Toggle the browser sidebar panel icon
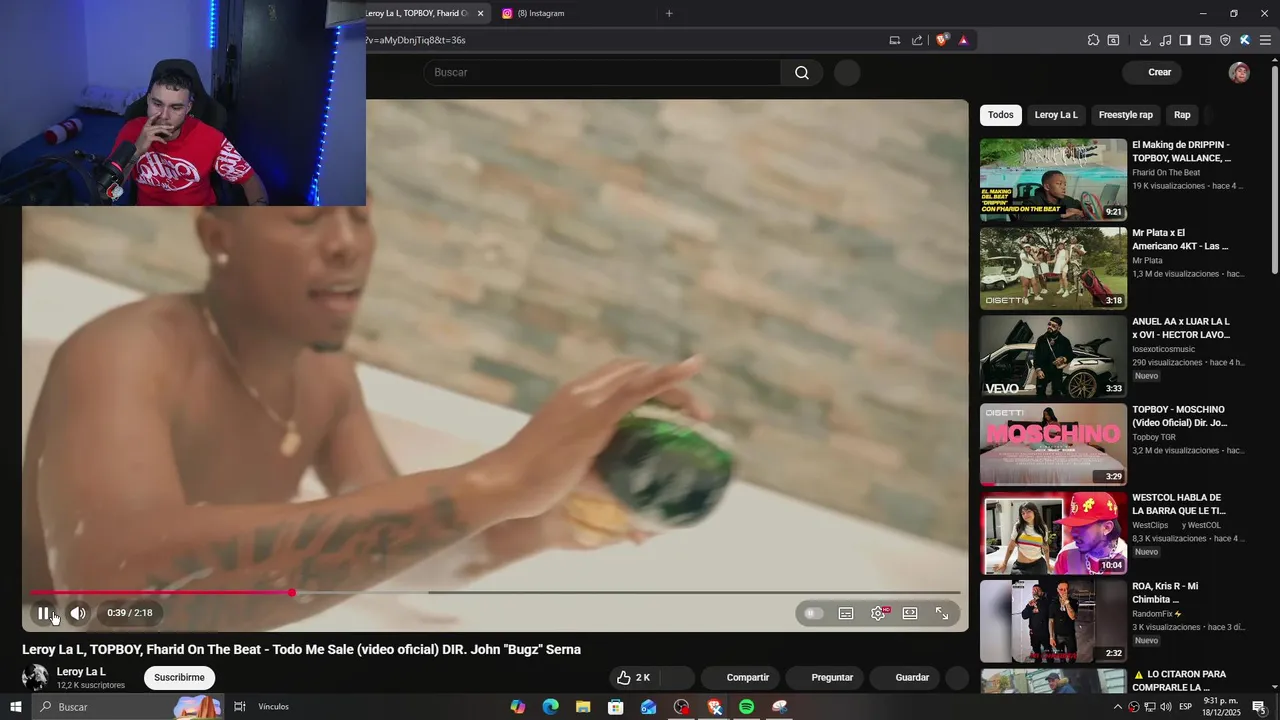Image resolution: width=1280 pixels, height=720 pixels. (1185, 40)
